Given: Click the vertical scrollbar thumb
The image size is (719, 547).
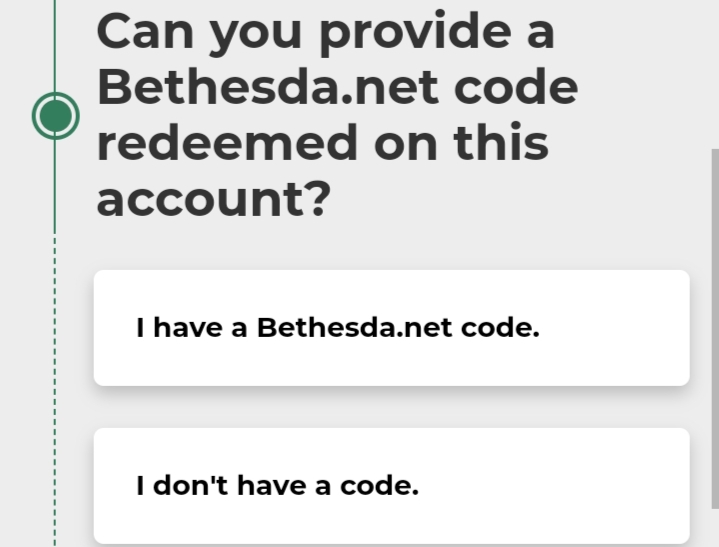Looking at the screenshot, I should coord(715,328).
